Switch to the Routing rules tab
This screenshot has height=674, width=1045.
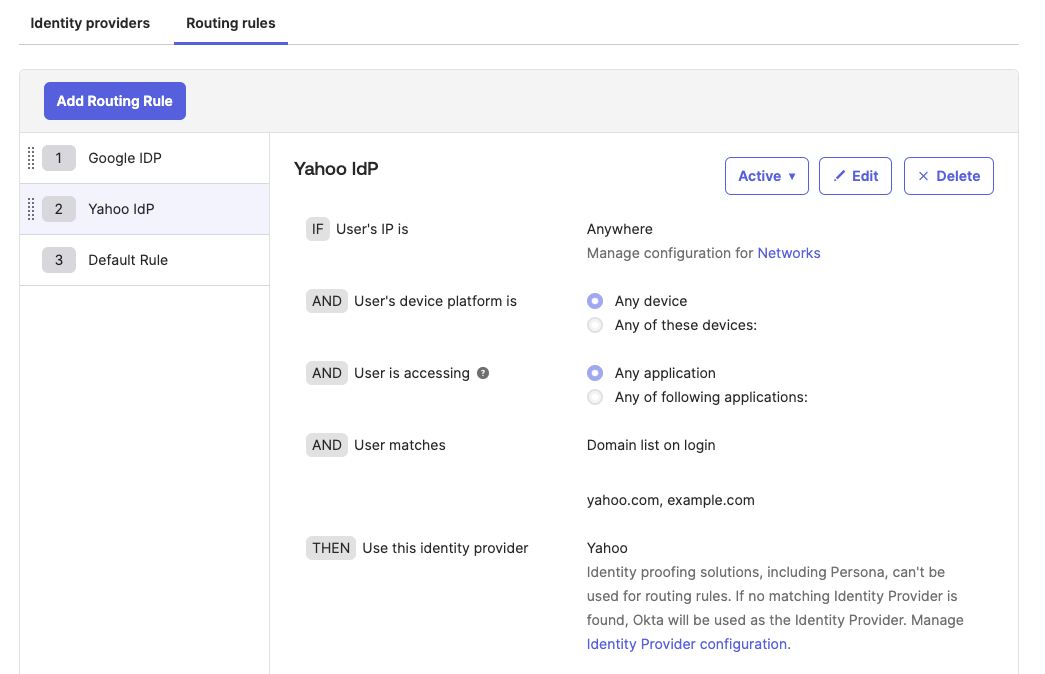(231, 23)
